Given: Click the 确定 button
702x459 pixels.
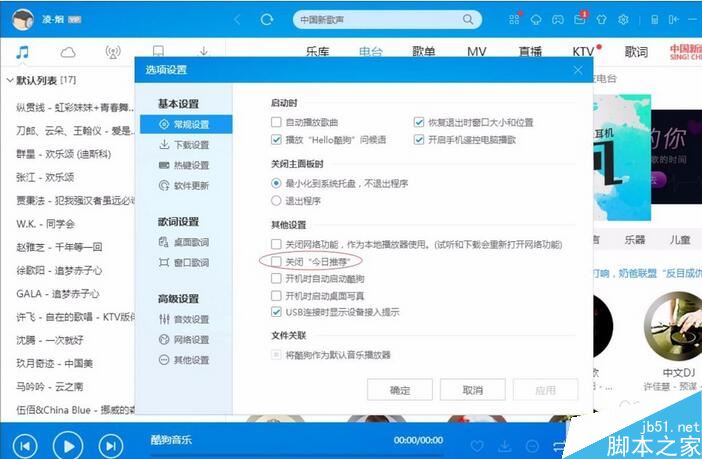Looking at the screenshot, I should [400, 390].
